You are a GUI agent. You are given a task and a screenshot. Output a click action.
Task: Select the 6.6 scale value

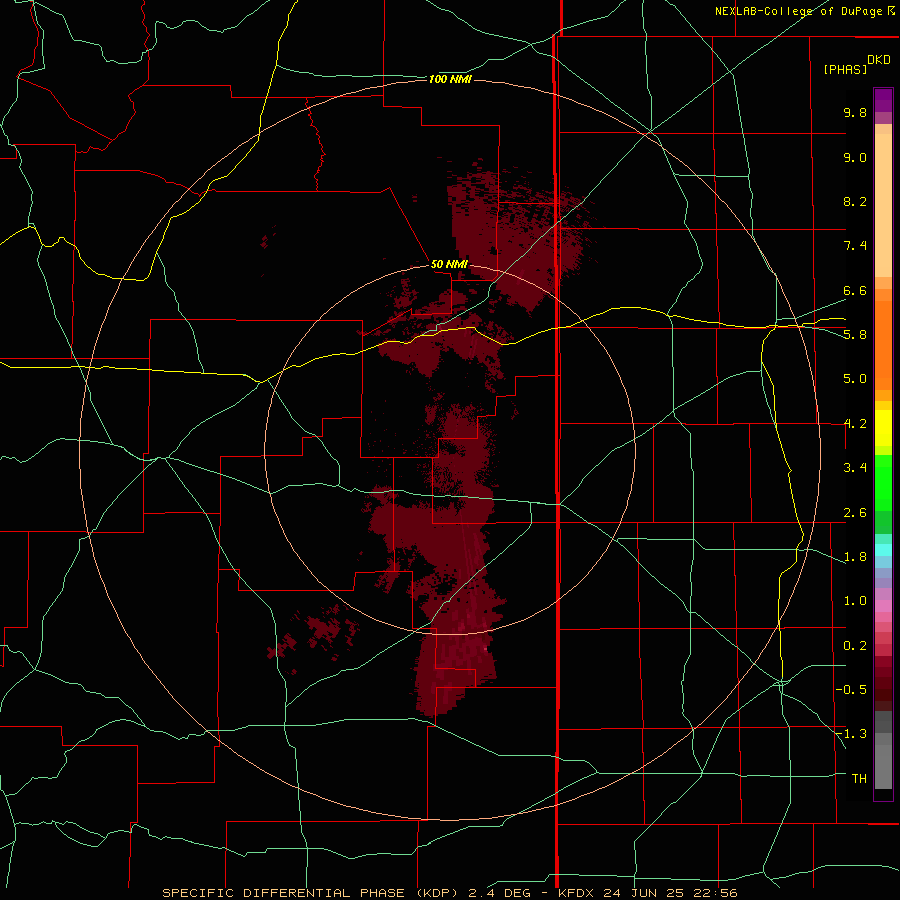click(x=855, y=290)
